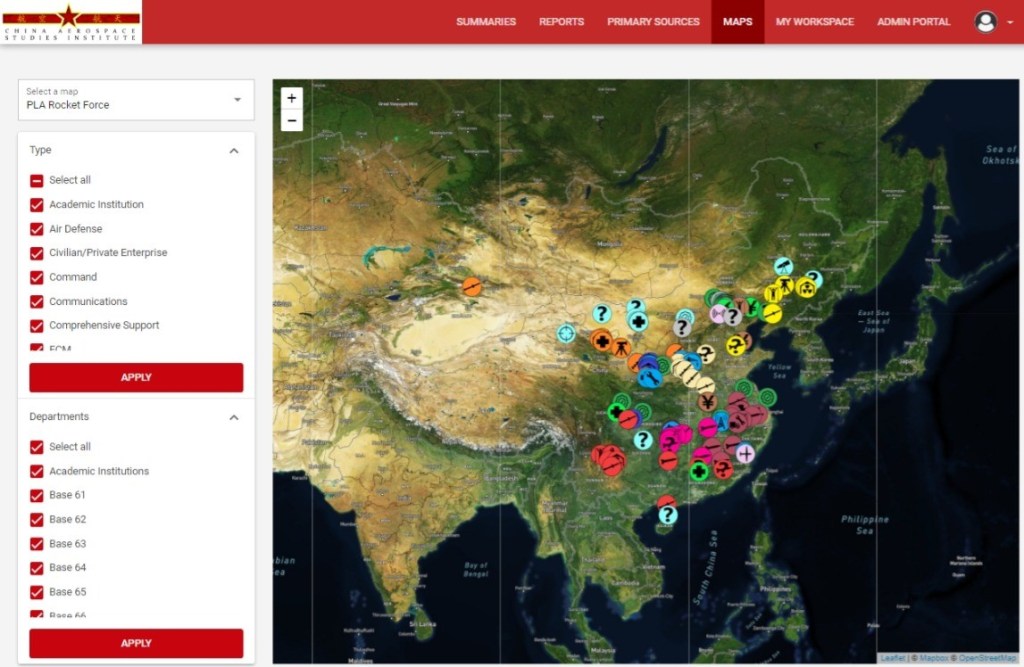Image resolution: width=1024 pixels, height=667 pixels.
Task: Go to Primary Sources tab
Action: pos(653,22)
